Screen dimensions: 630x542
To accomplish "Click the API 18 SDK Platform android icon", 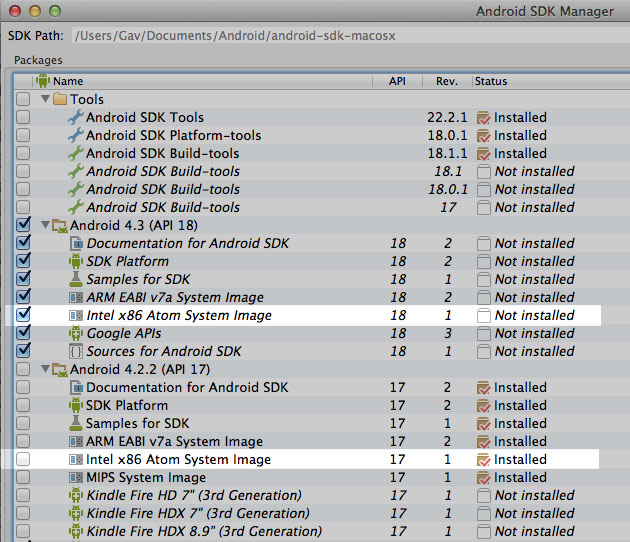I will pyautogui.click(x=76, y=262).
